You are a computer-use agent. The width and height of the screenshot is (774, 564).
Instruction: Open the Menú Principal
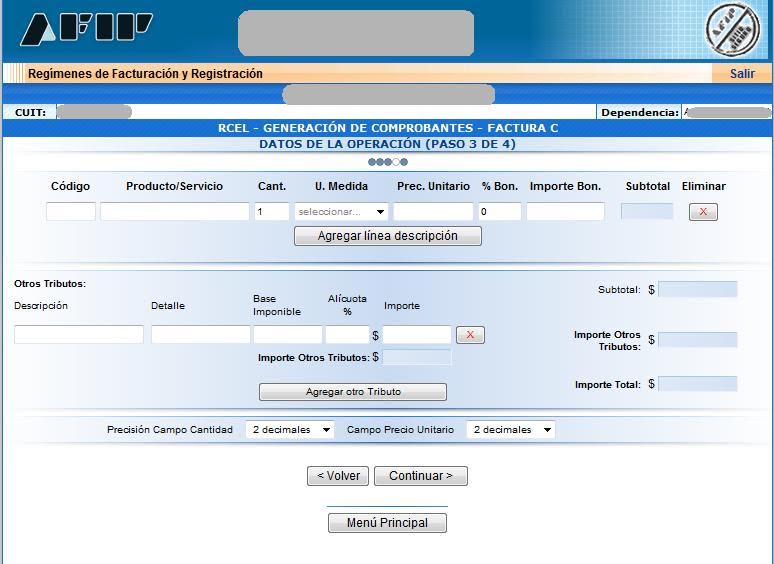[x=387, y=523]
